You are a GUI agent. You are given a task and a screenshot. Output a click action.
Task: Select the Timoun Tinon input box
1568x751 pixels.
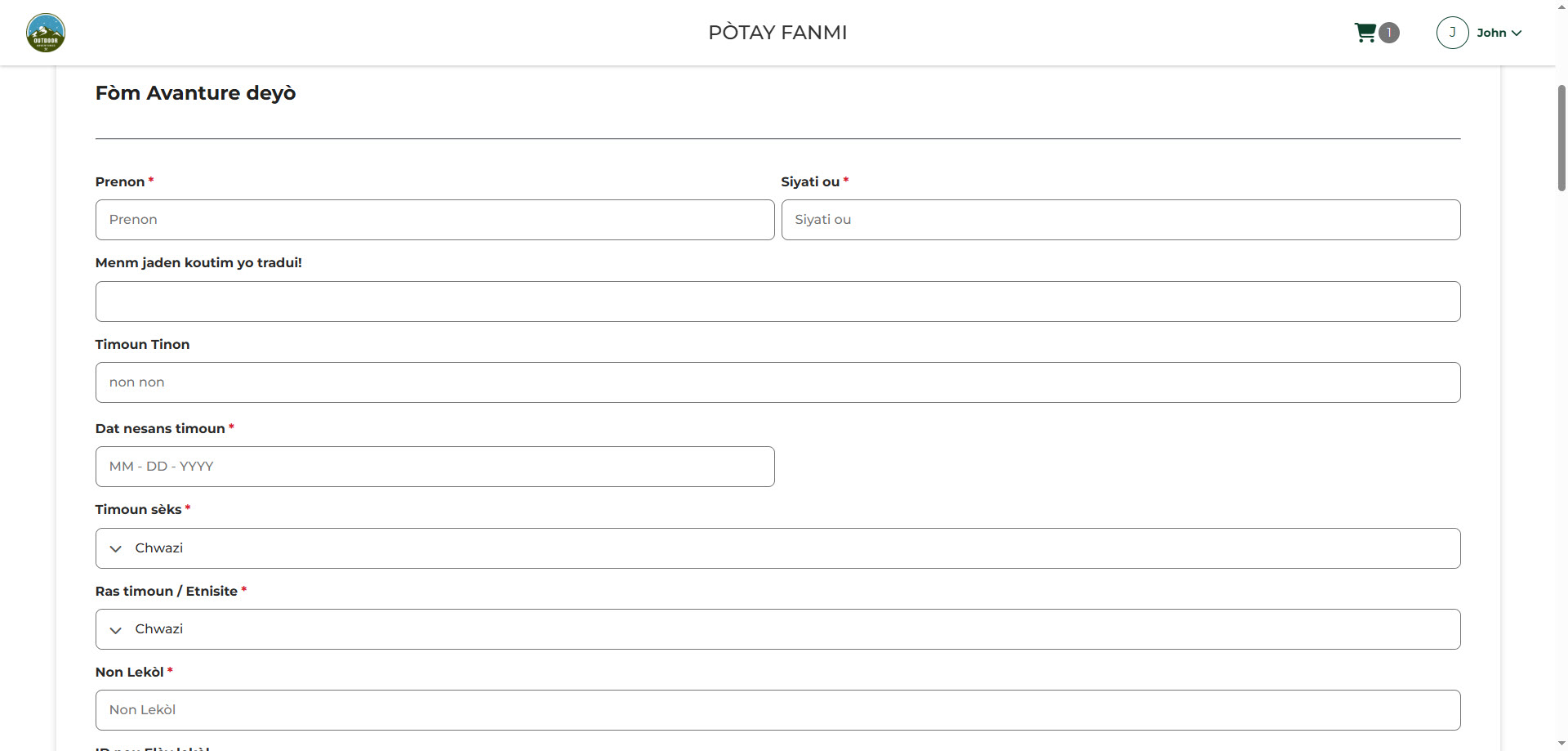(x=777, y=382)
